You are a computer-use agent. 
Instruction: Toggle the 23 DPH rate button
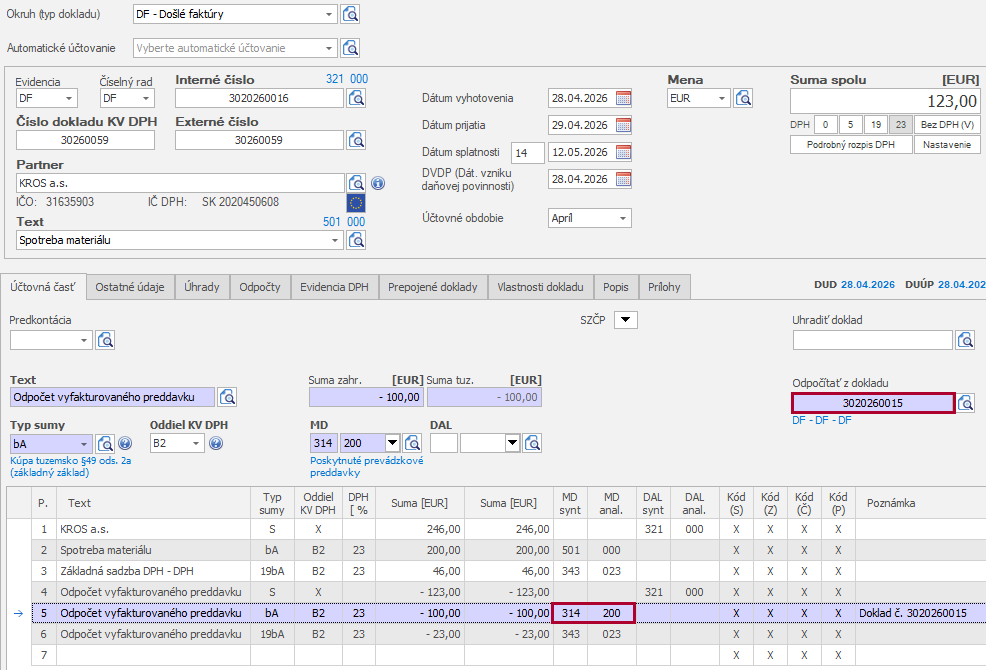coord(900,125)
